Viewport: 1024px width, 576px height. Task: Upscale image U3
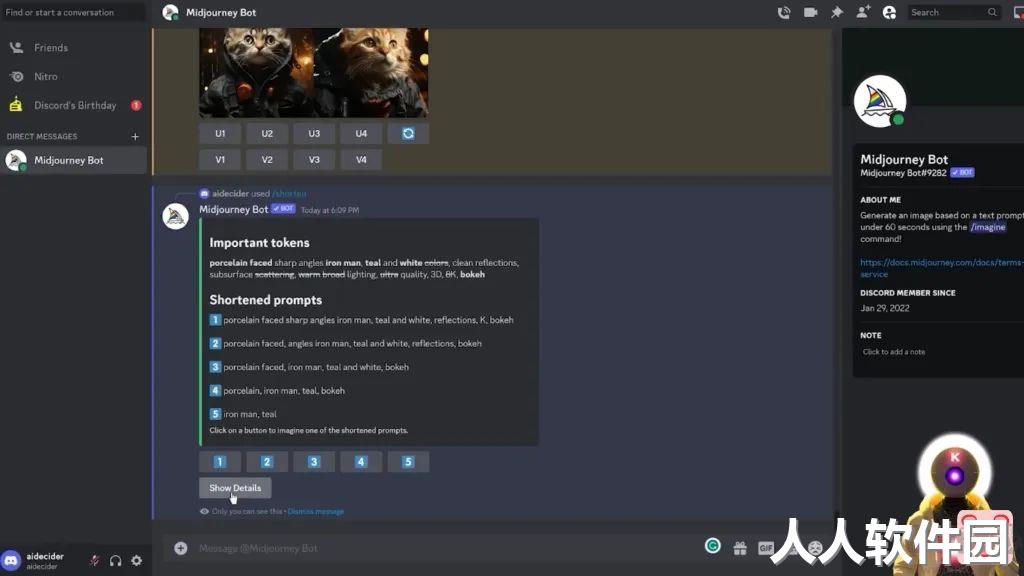[314, 133]
